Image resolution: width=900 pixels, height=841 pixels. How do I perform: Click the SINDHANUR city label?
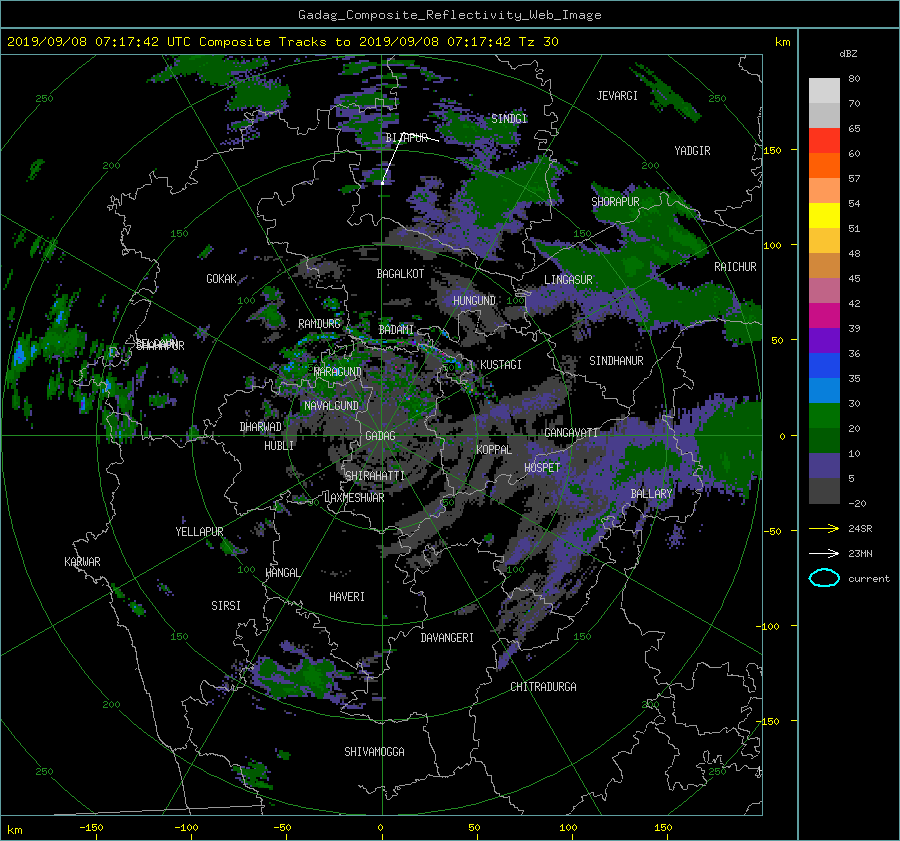pyautogui.click(x=616, y=361)
